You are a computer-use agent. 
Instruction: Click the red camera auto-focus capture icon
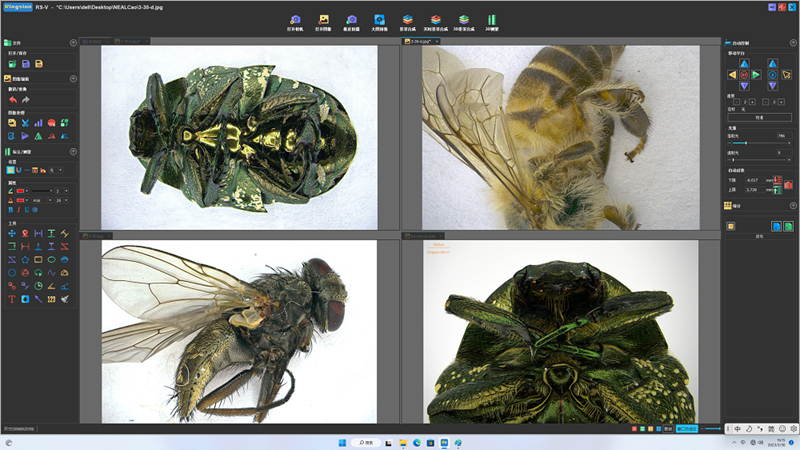[788, 185]
